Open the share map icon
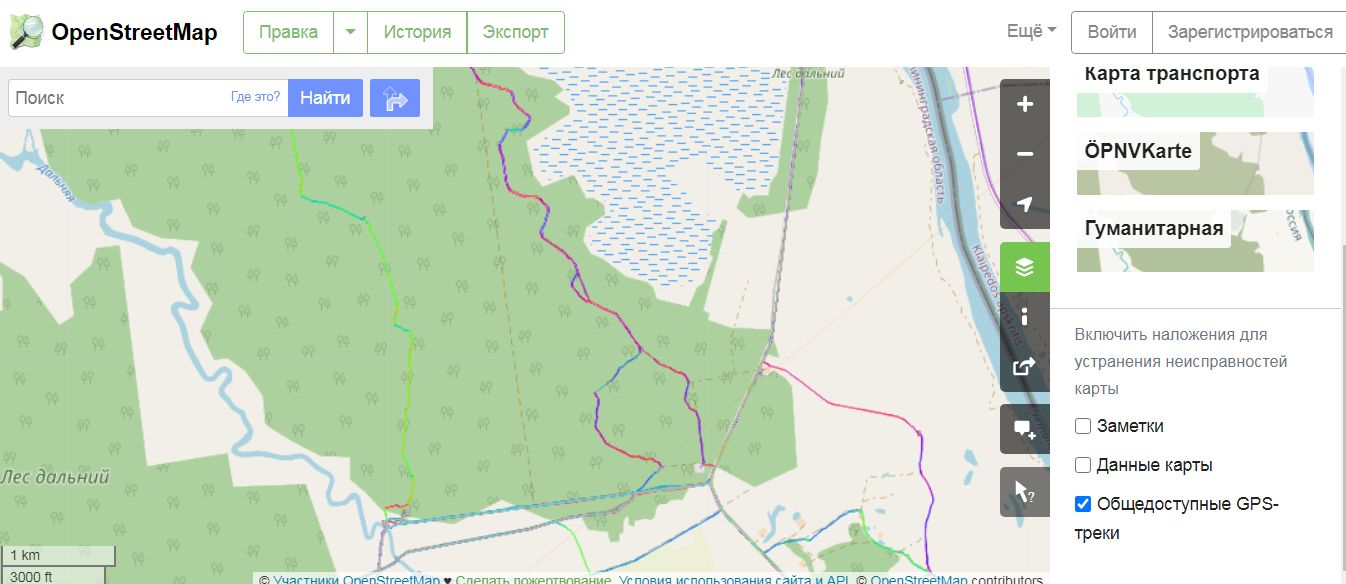1346x584 pixels. [1024, 367]
